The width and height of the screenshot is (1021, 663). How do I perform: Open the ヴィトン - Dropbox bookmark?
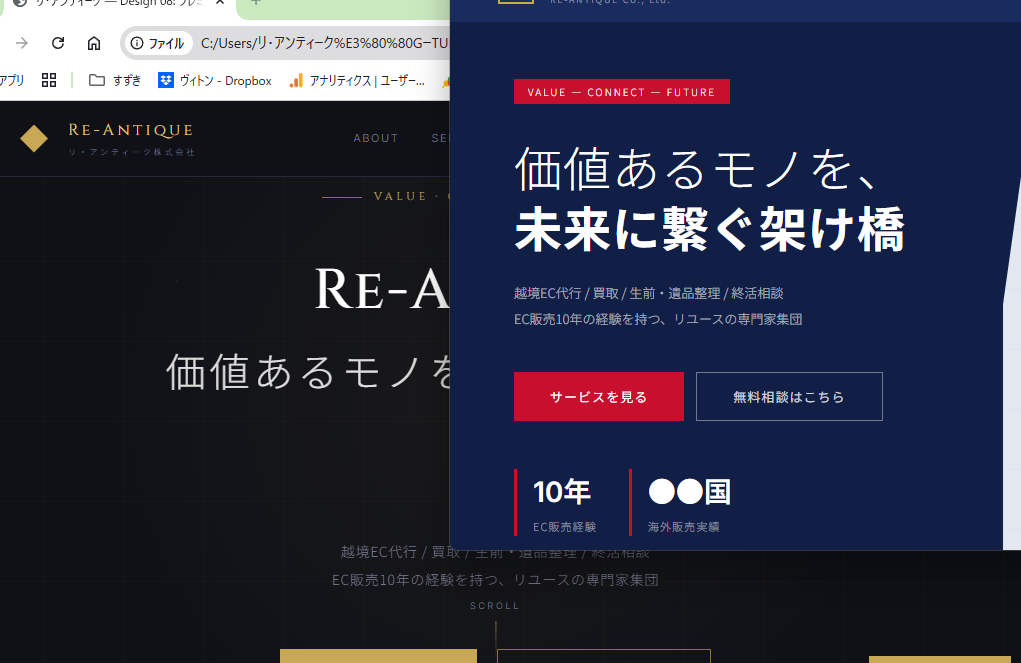pyautogui.click(x=215, y=80)
